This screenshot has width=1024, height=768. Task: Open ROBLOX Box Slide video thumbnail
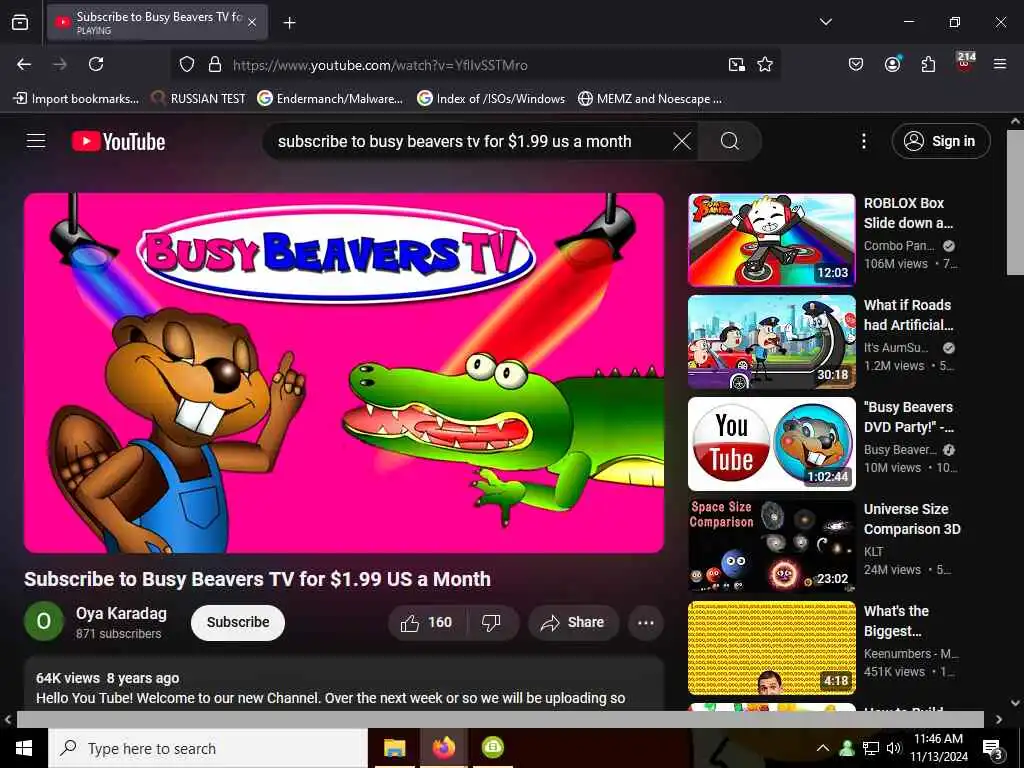[771, 240]
